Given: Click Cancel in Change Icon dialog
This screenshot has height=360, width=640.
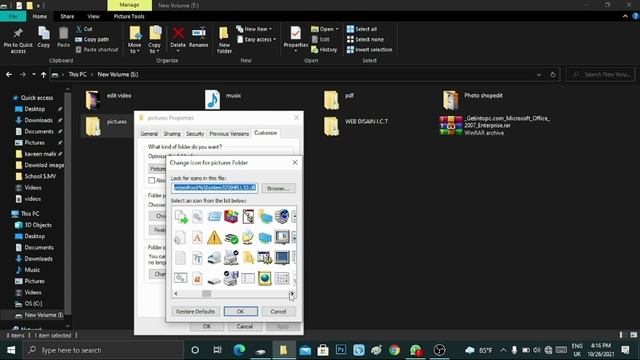Looking at the screenshot, I should pyautogui.click(x=278, y=311).
